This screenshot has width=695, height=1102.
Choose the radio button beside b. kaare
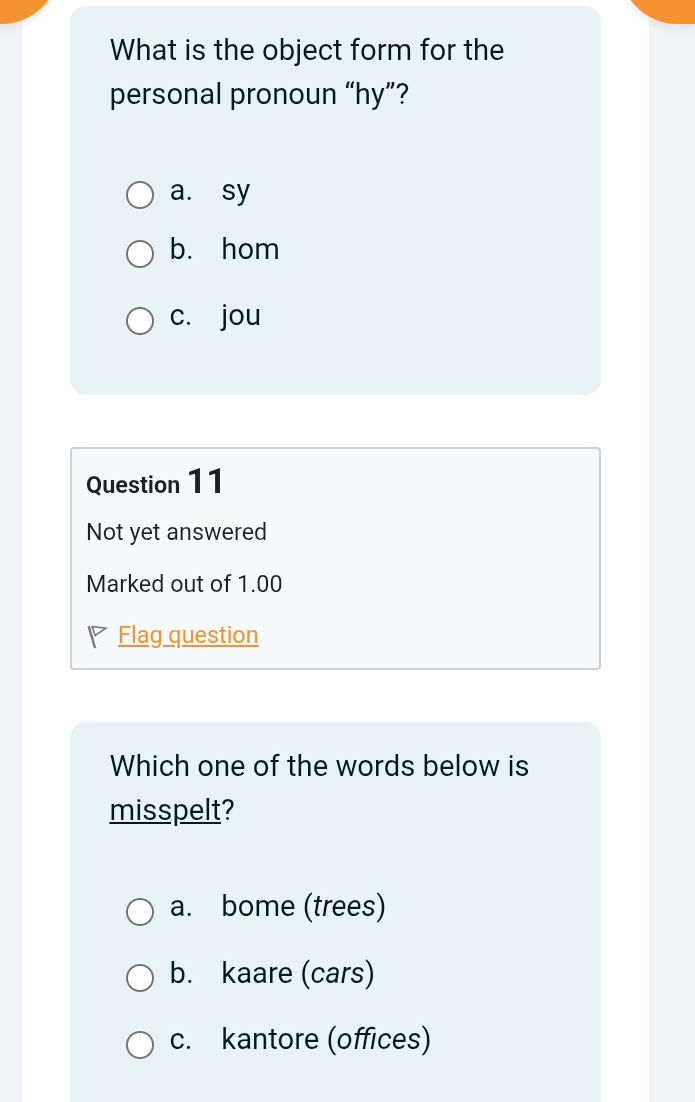pos(140,977)
